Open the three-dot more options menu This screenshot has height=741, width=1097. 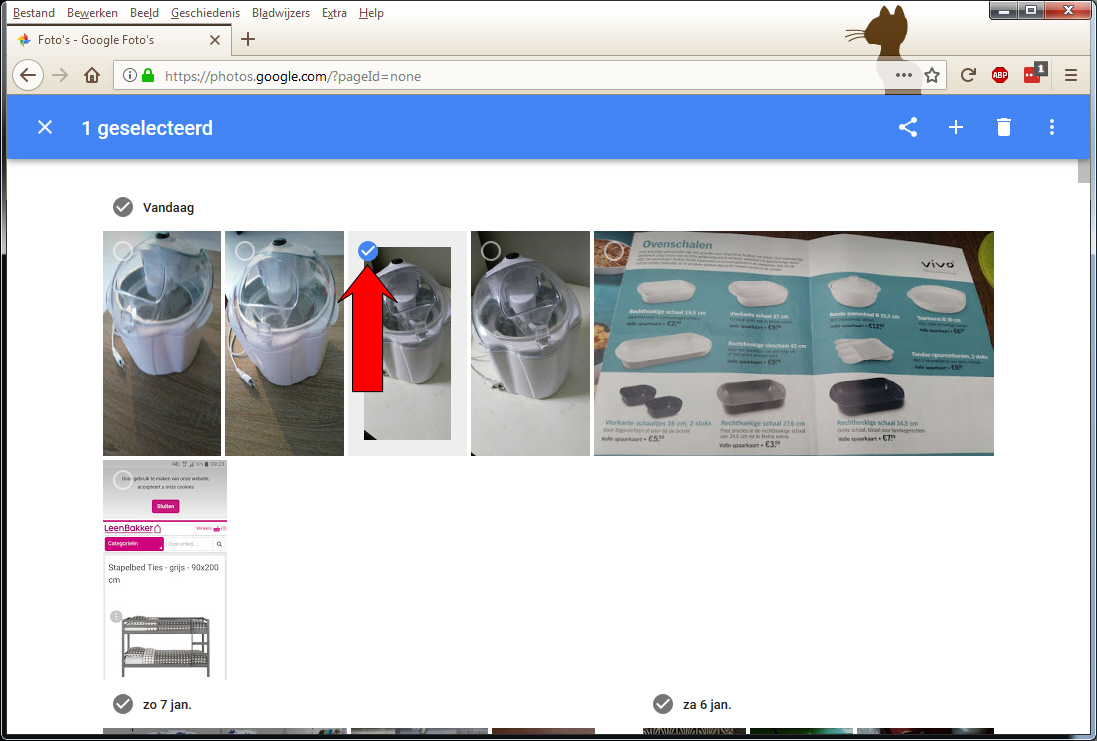pos(1052,127)
